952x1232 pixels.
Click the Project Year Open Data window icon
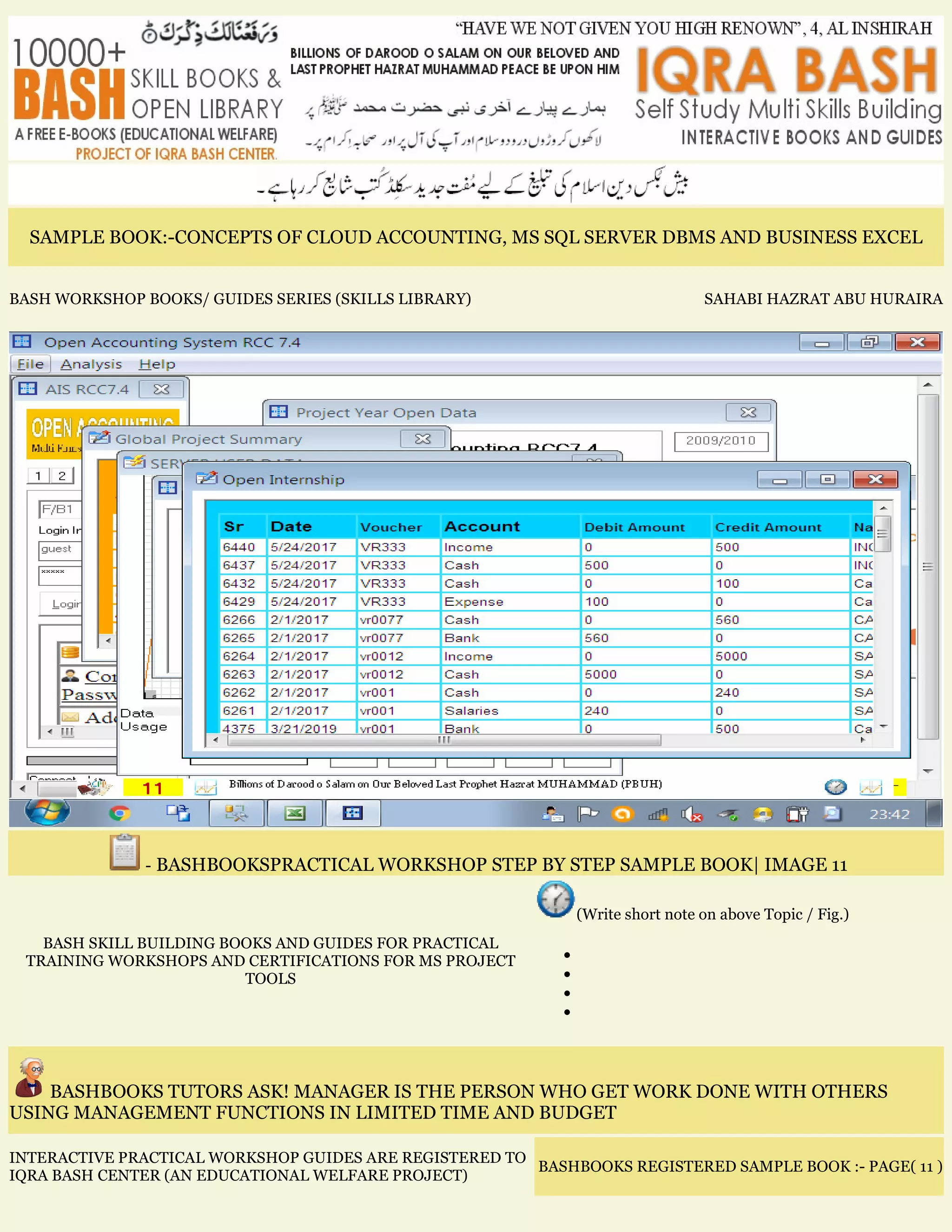pyautogui.click(x=278, y=412)
